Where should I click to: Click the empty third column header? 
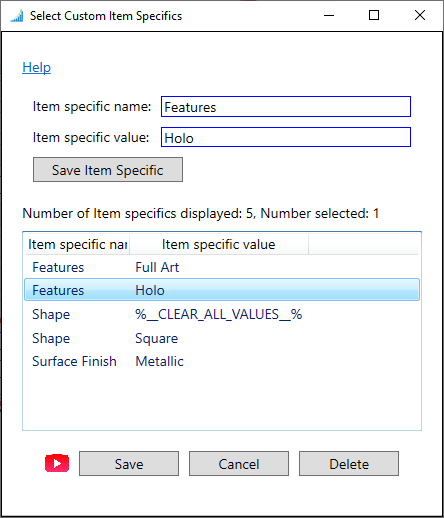(363, 244)
